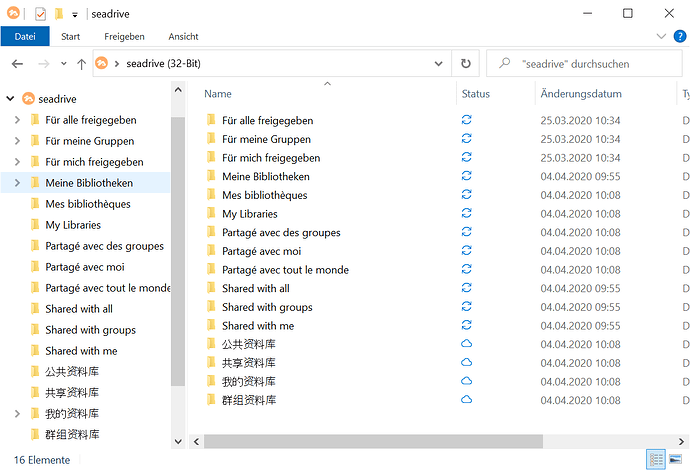Collapse the seadrive root tree node
This screenshot has width=690, height=470.
10,99
